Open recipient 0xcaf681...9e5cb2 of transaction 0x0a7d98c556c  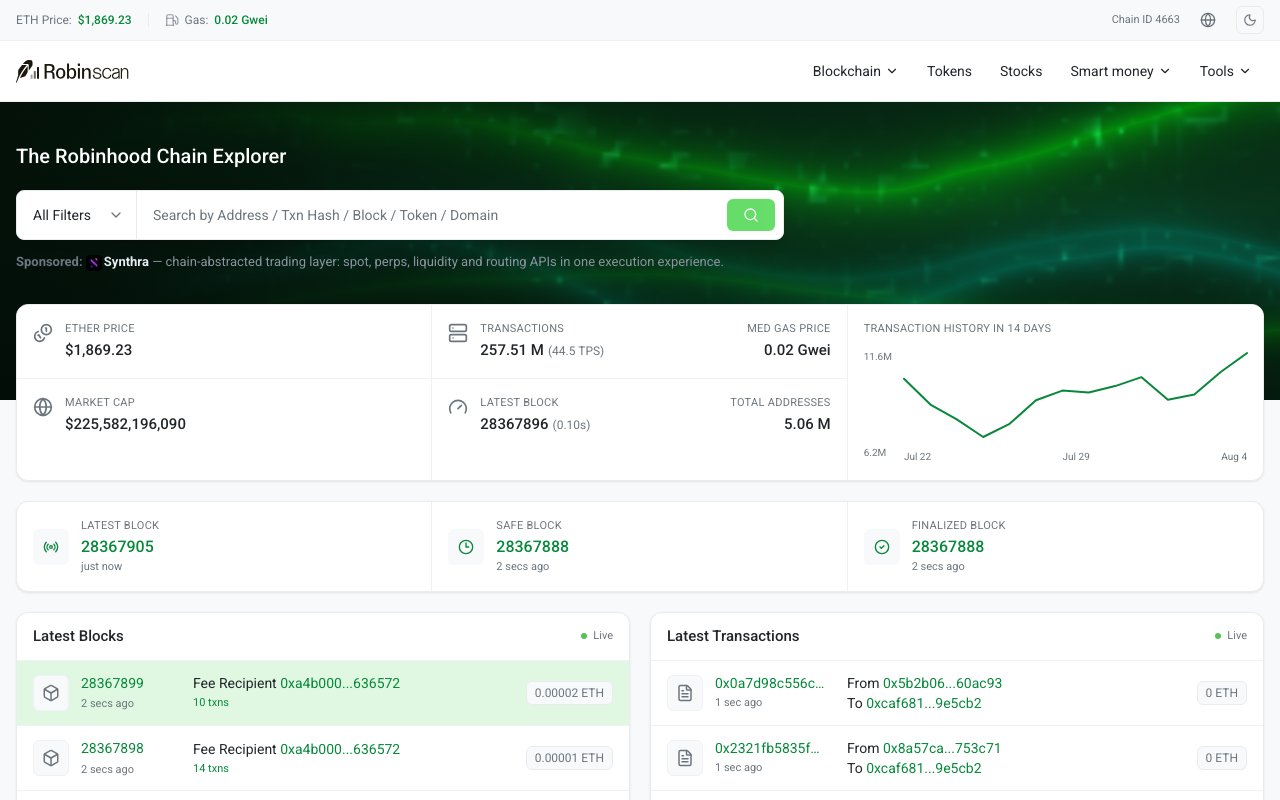coord(923,703)
